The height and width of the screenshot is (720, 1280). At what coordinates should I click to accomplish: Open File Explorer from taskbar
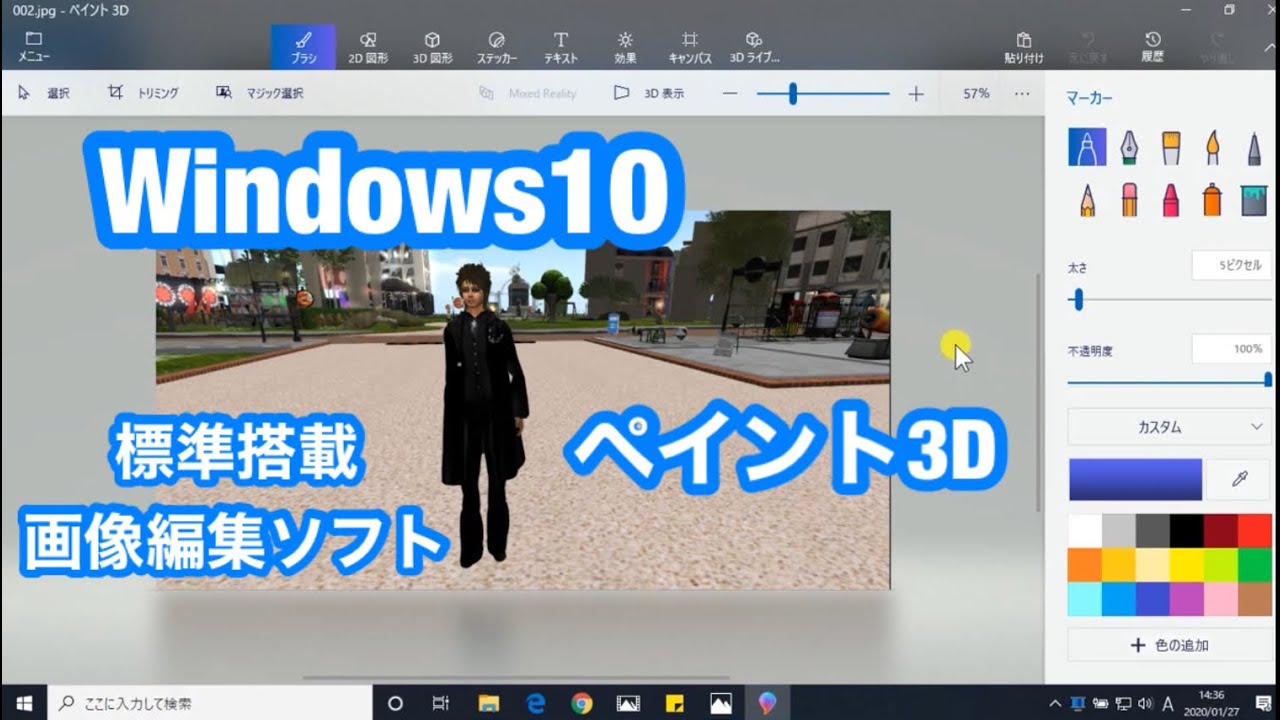[x=488, y=703]
